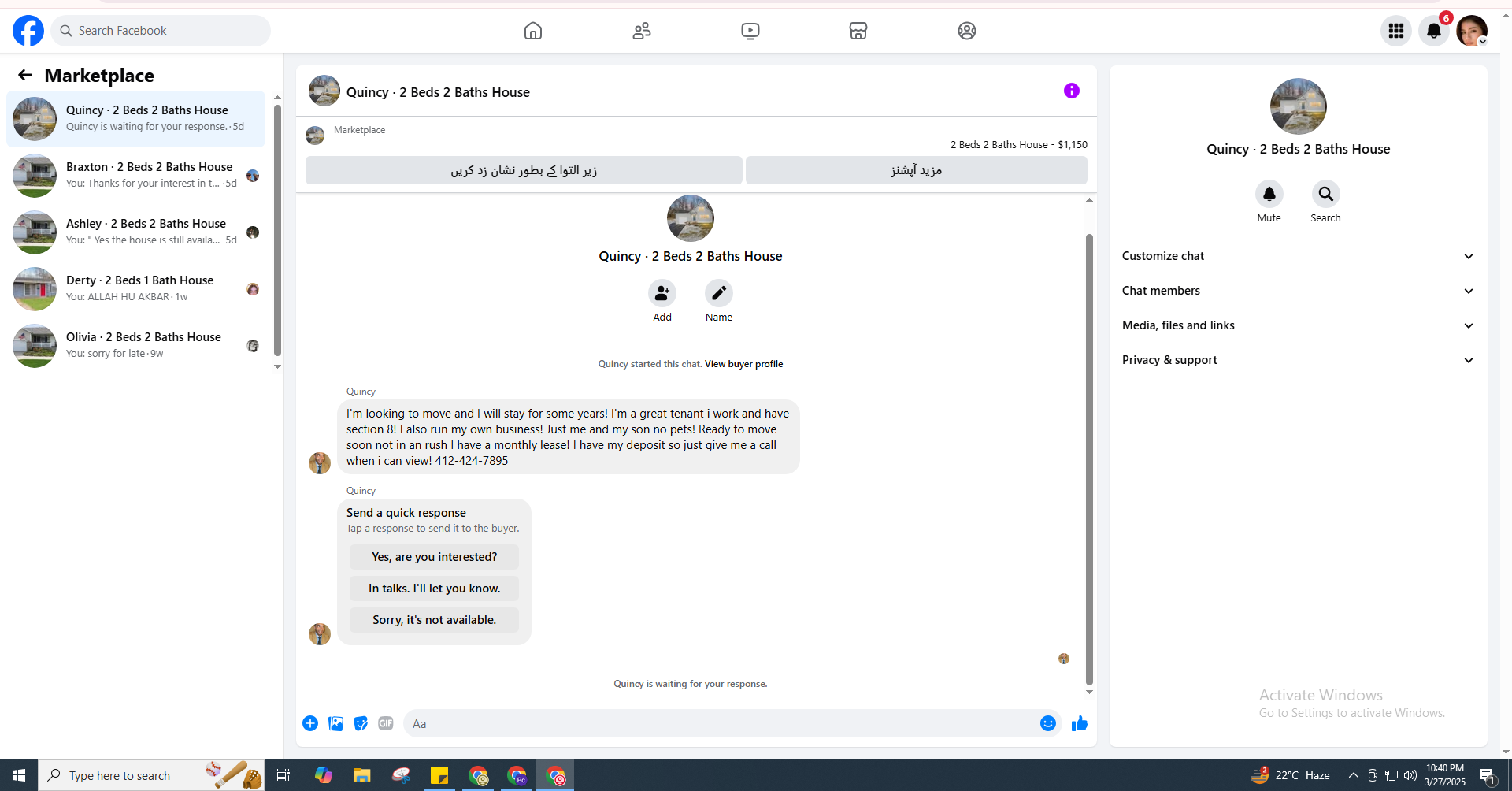
Task: Click the taskbar clock showing 10:40 PM
Action: pyautogui.click(x=1445, y=775)
